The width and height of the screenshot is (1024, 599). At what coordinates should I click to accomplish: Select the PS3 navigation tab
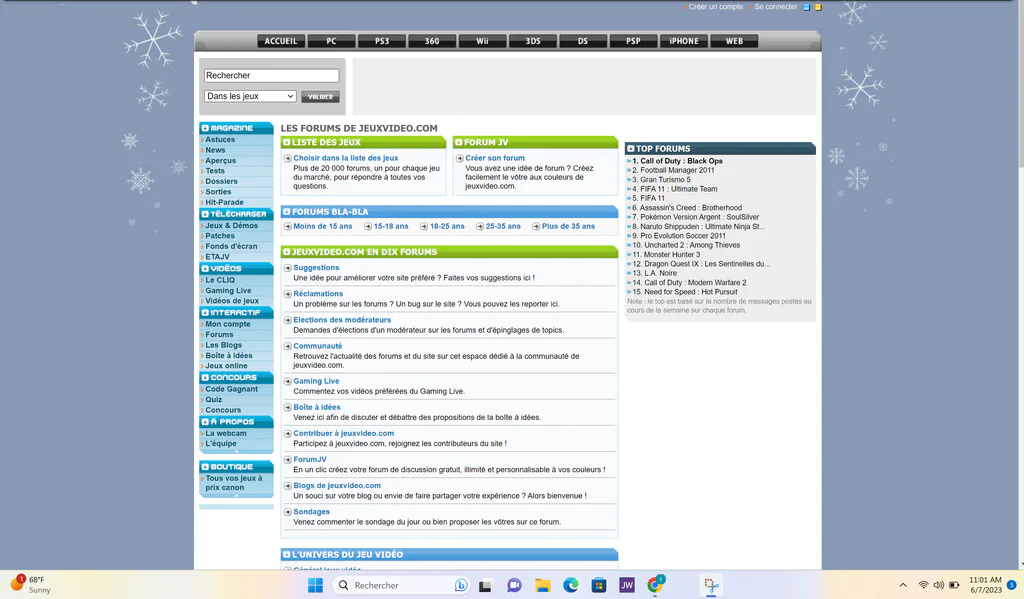(382, 41)
